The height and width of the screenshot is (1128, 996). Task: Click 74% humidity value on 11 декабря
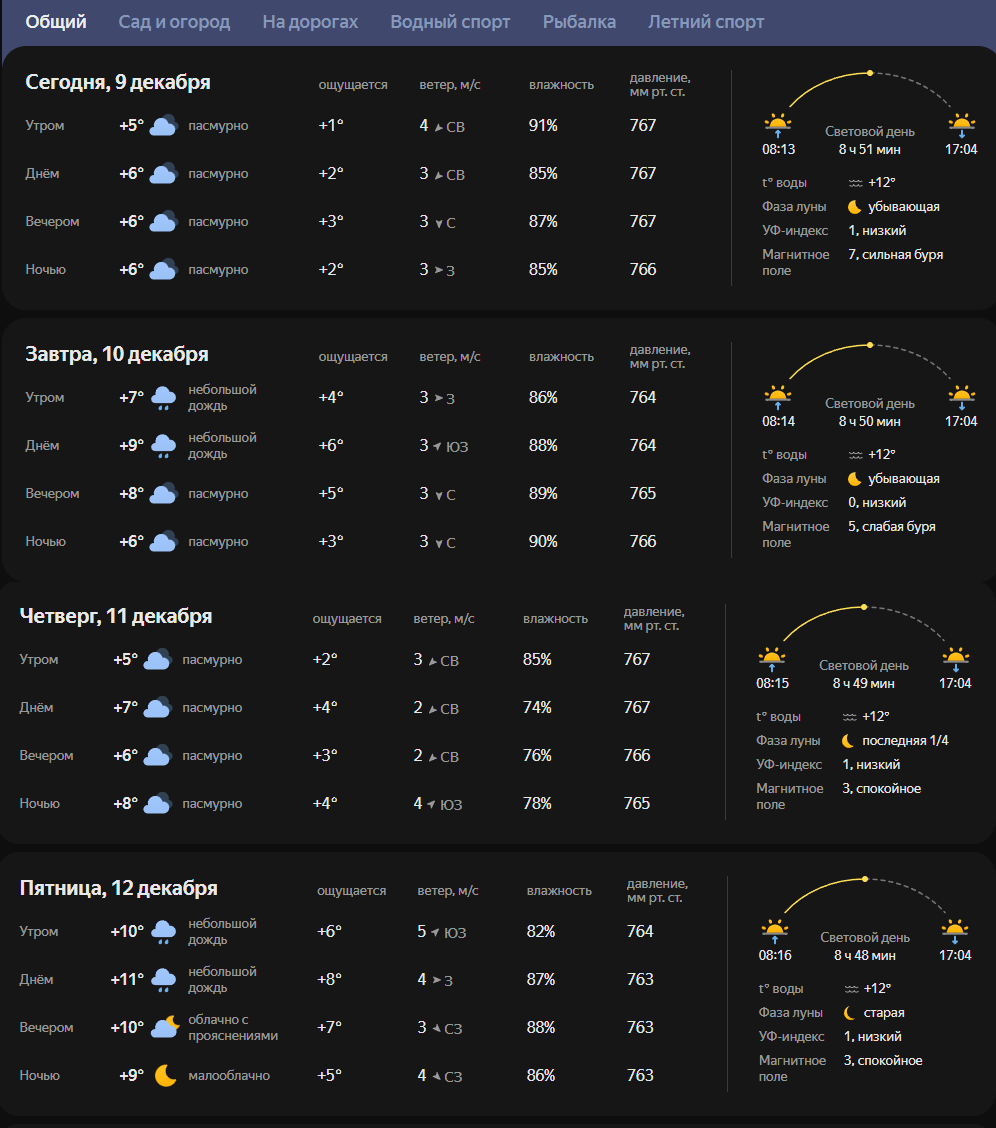point(537,708)
